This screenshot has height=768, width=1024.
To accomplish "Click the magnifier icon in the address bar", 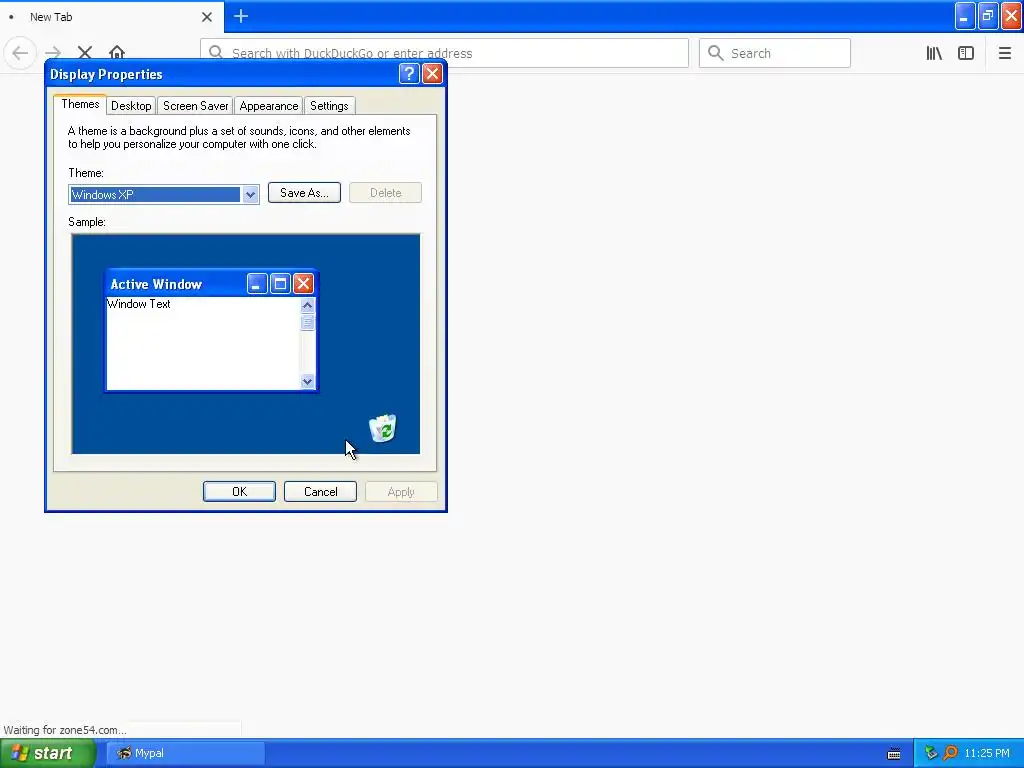I will 216,52.
